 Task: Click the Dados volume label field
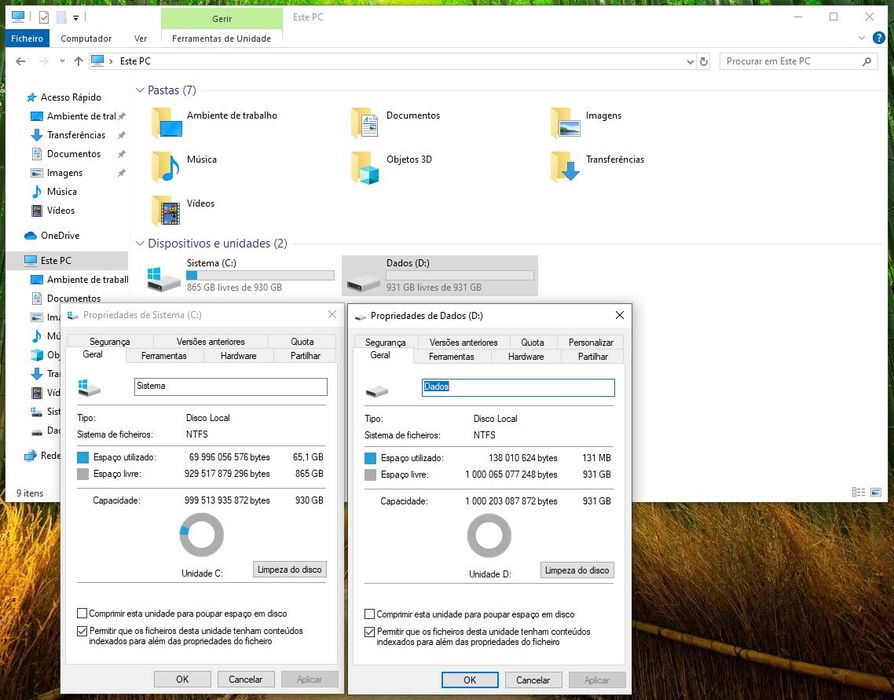[x=518, y=387]
